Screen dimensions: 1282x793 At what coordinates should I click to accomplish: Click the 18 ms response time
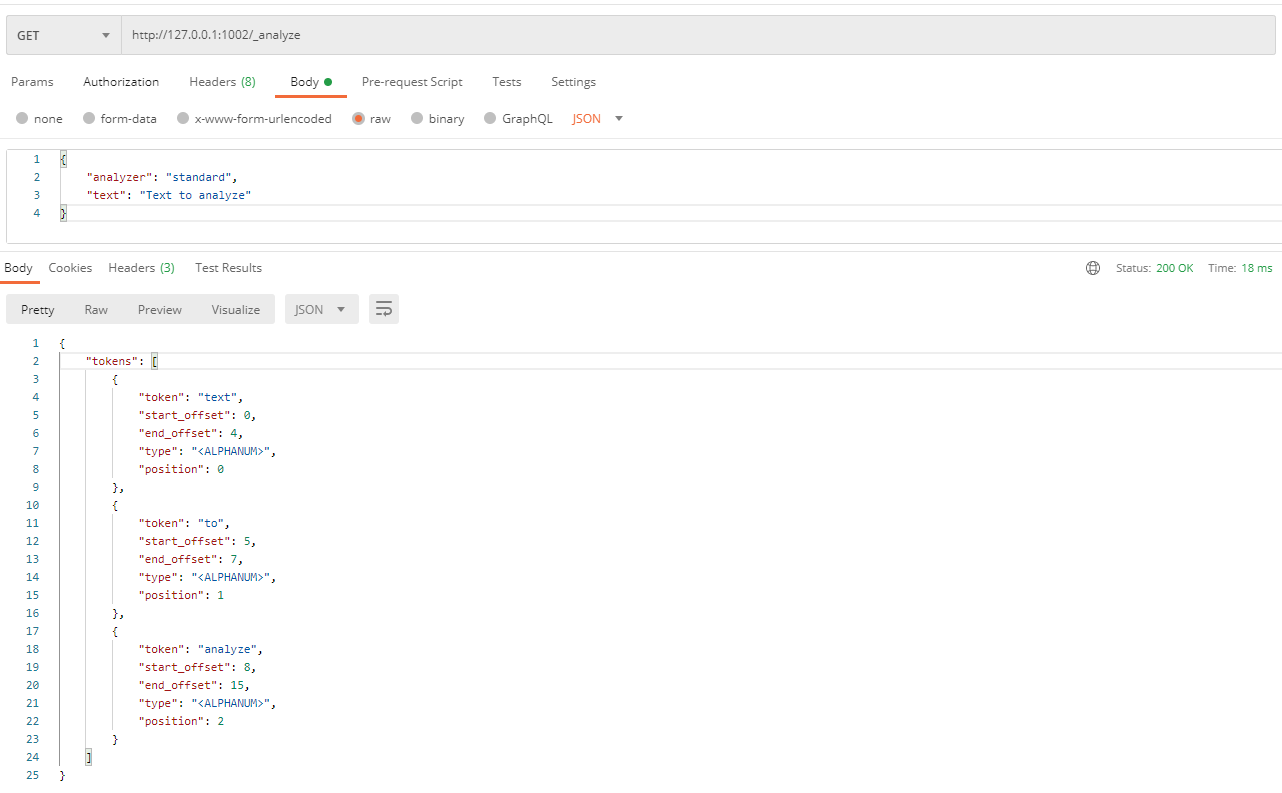coord(1257,268)
